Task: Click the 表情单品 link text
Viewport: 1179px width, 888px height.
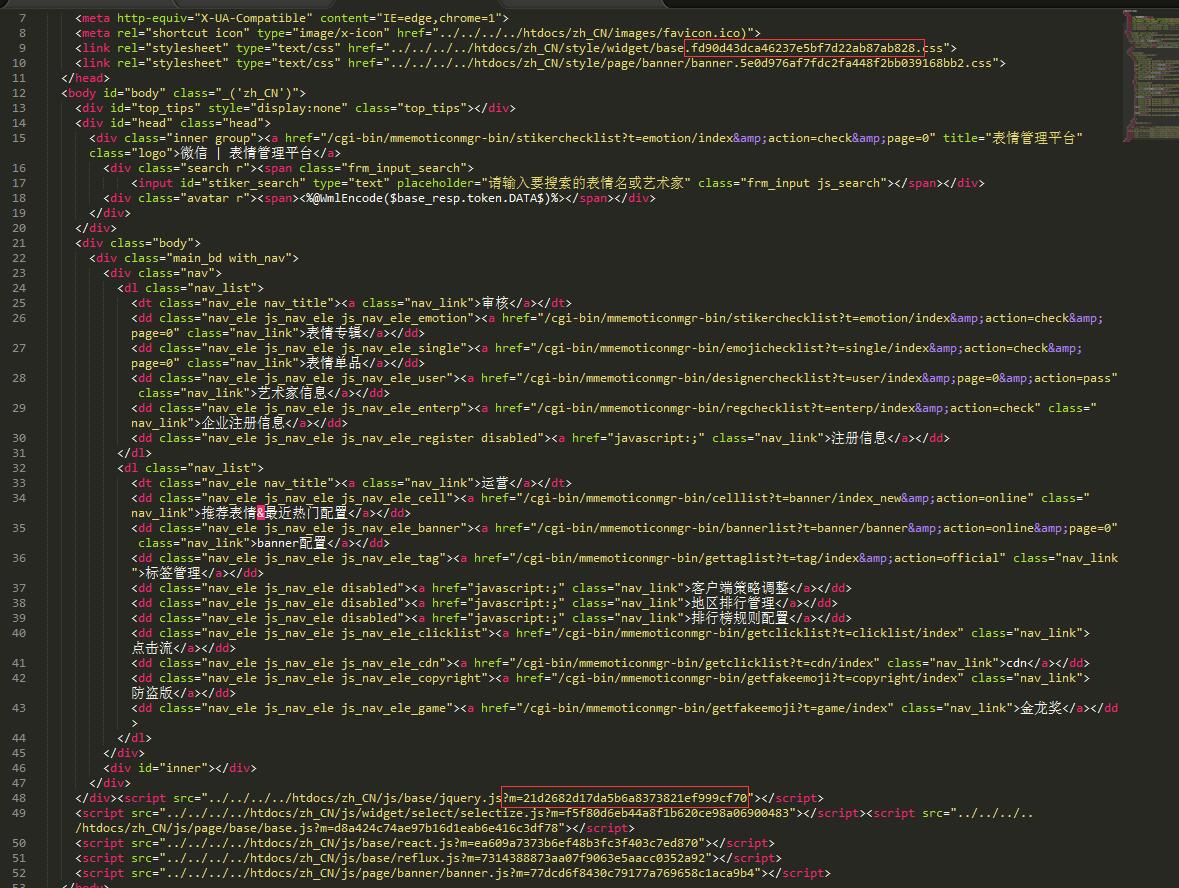Action: pyautogui.click(x=334, y=363)
